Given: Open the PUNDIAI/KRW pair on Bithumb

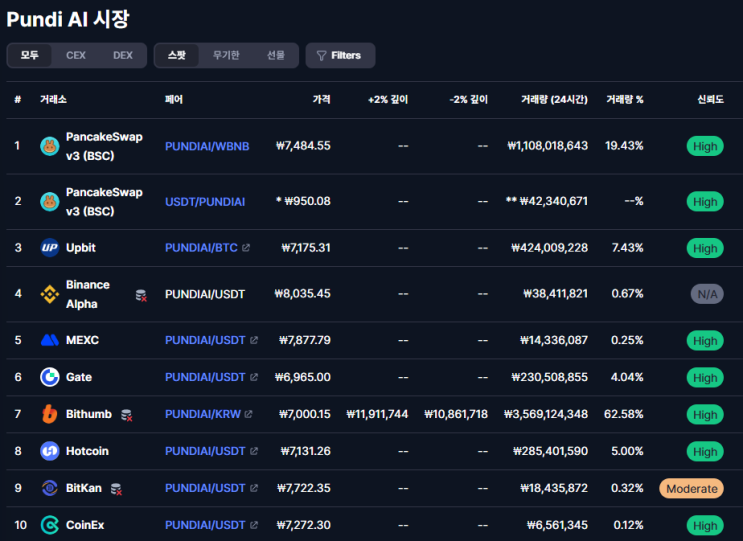Looking at the screenshot, I should coord(202,414).
